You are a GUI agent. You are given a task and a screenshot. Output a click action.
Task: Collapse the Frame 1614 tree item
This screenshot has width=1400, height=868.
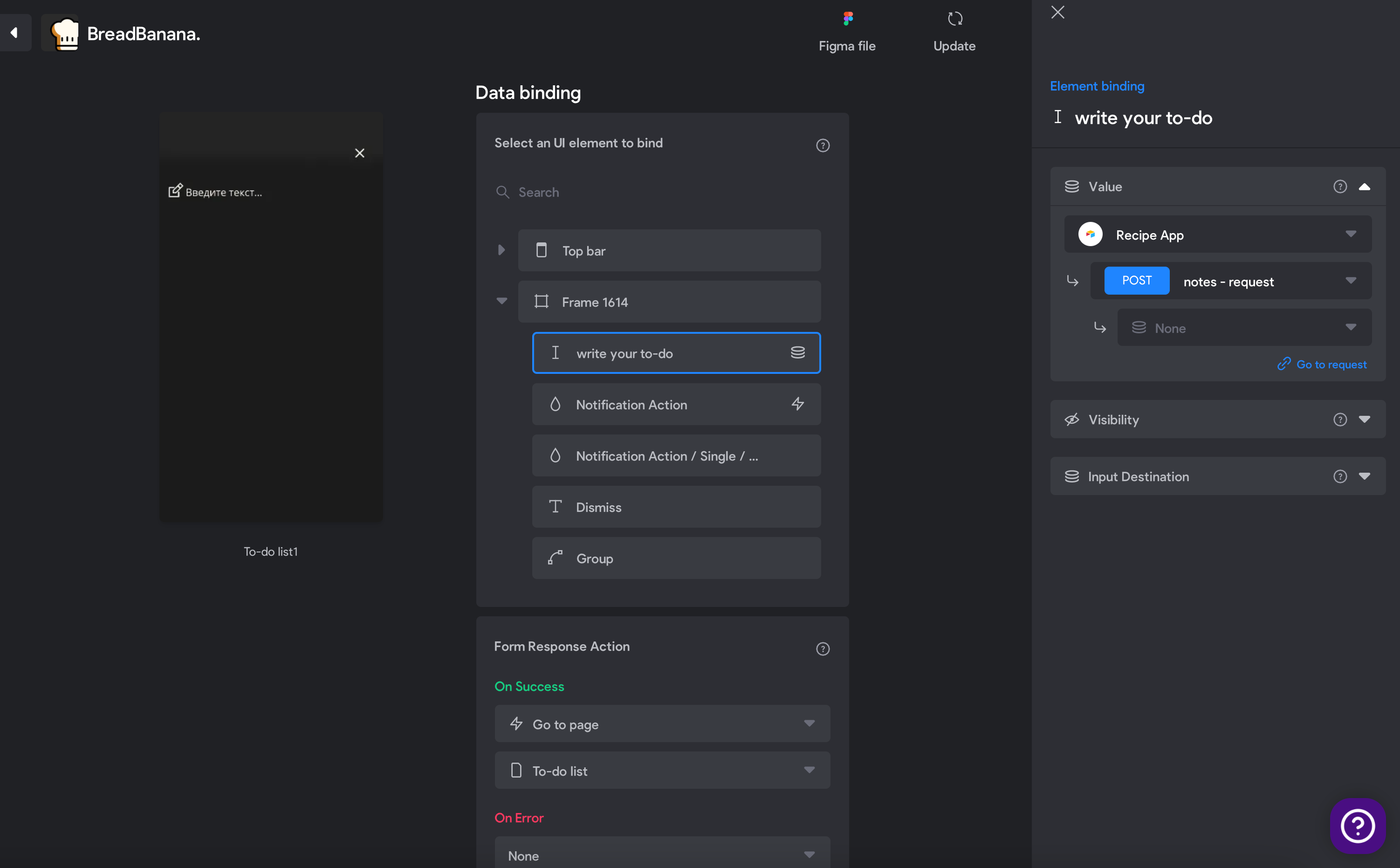[501, 301]
